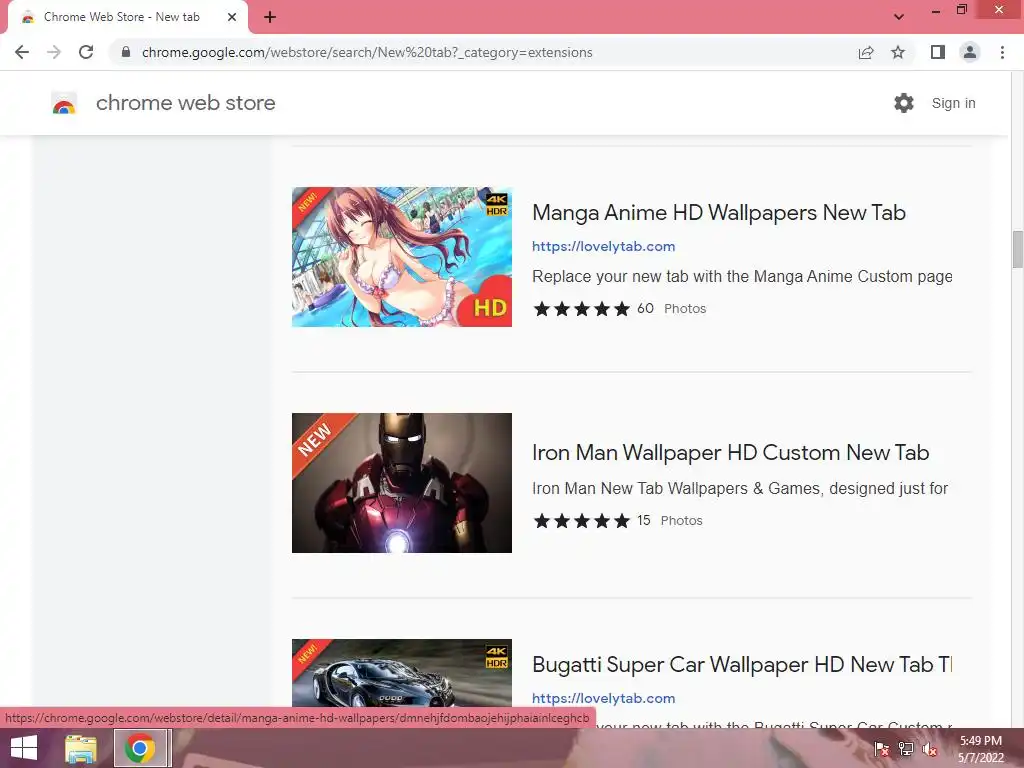Screen dimensions: 1024x768
Task: Click Sign in
Action: (953, 103)
